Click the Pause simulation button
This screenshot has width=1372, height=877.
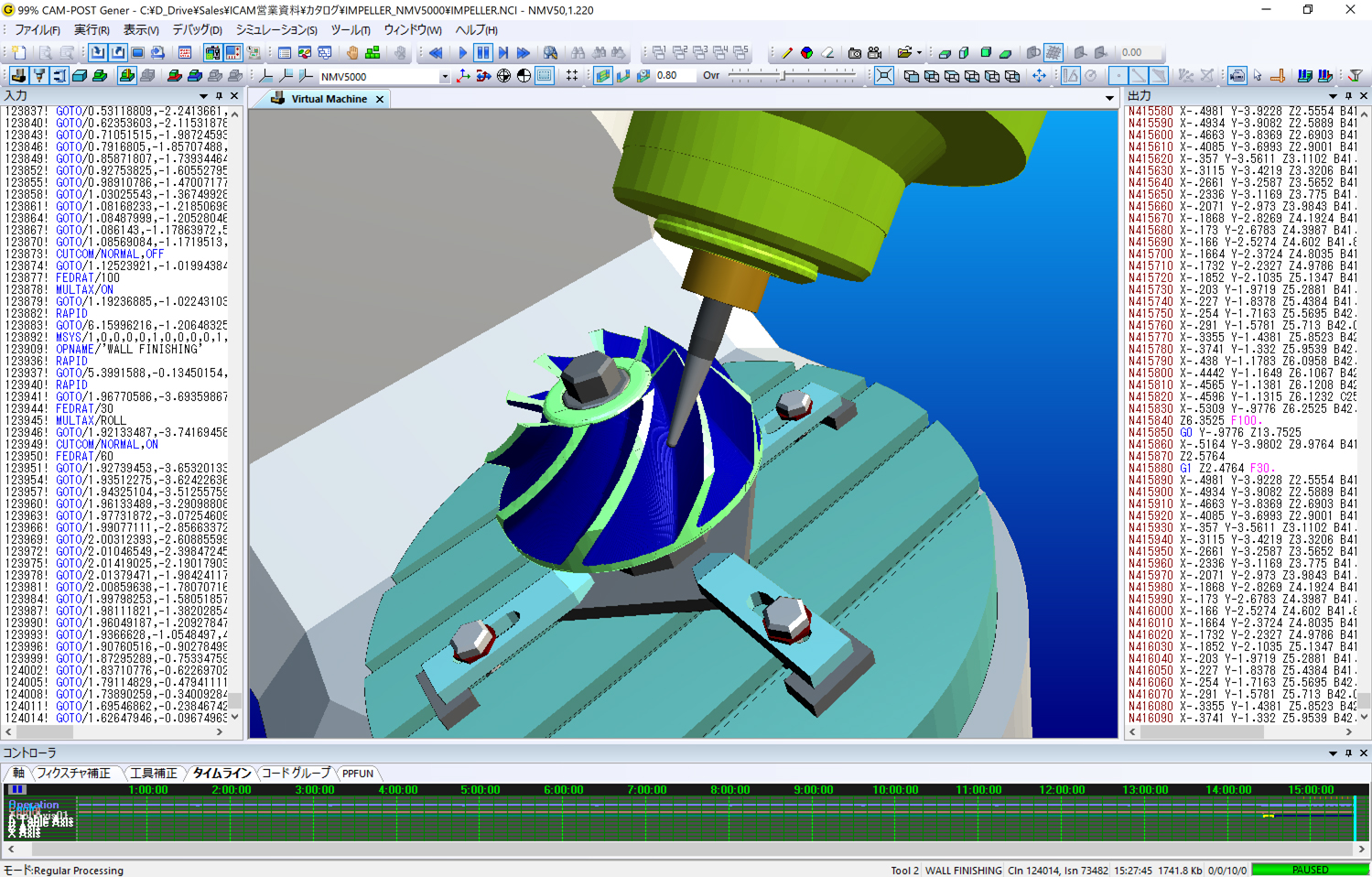coord(482,53)
